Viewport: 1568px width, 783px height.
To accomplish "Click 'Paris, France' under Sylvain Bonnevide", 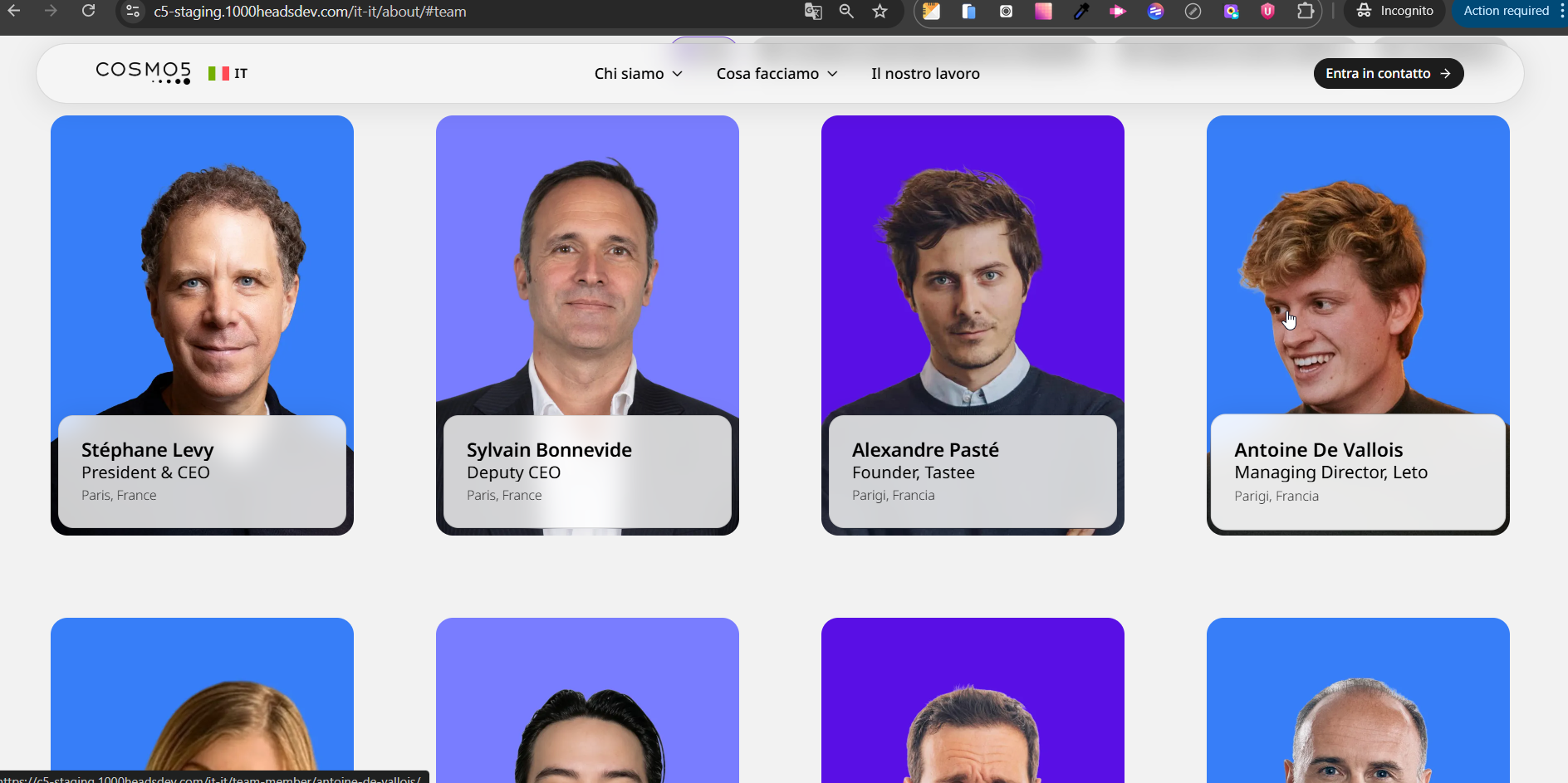I will [x=504, y=496].
